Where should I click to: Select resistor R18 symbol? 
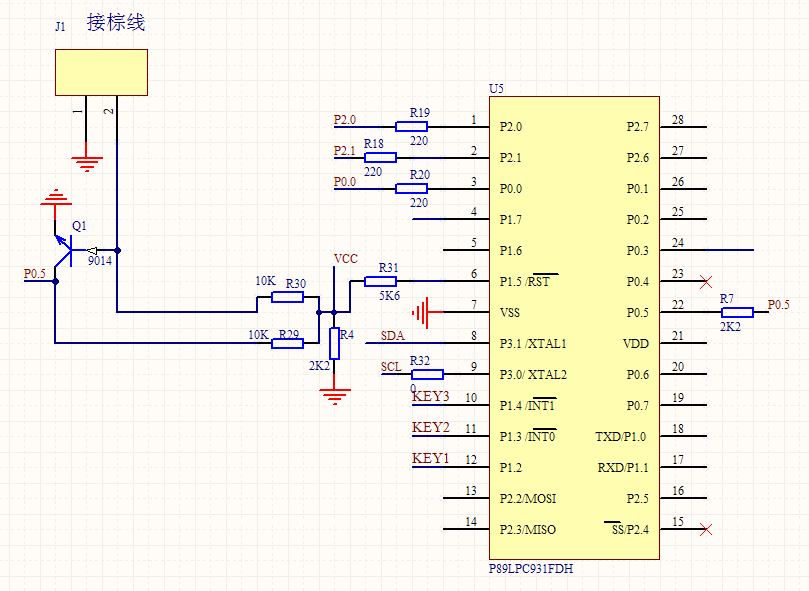[x=380, y=157]
